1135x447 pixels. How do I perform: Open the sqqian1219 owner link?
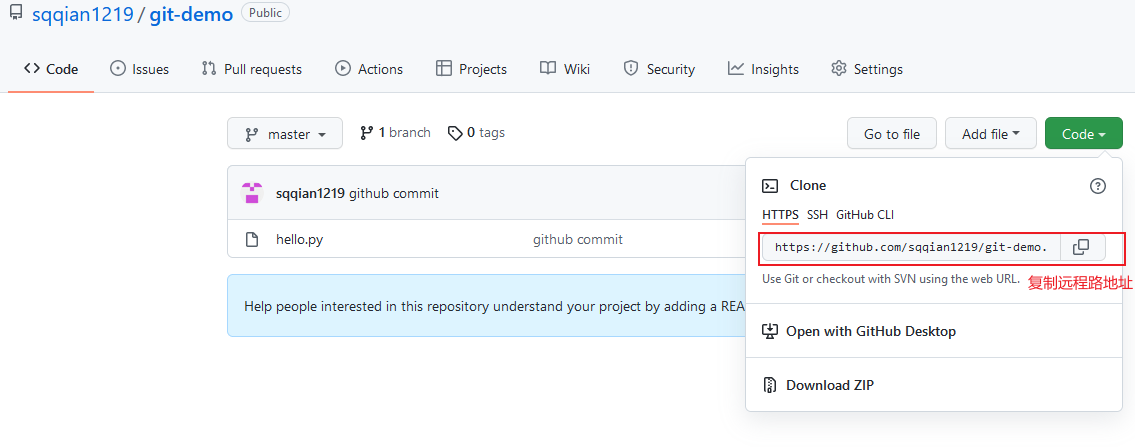(83, 13)
